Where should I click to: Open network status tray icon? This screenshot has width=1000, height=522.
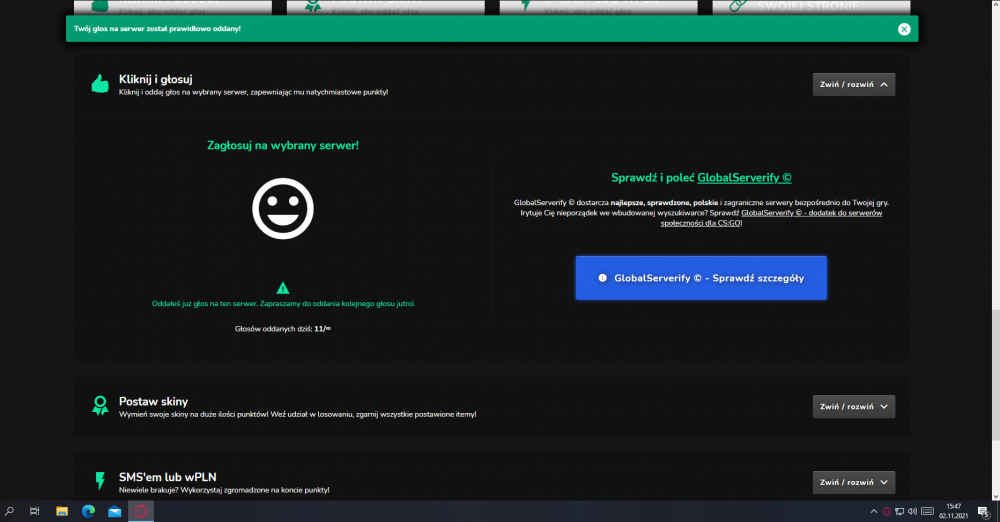(x=899, y=511)
